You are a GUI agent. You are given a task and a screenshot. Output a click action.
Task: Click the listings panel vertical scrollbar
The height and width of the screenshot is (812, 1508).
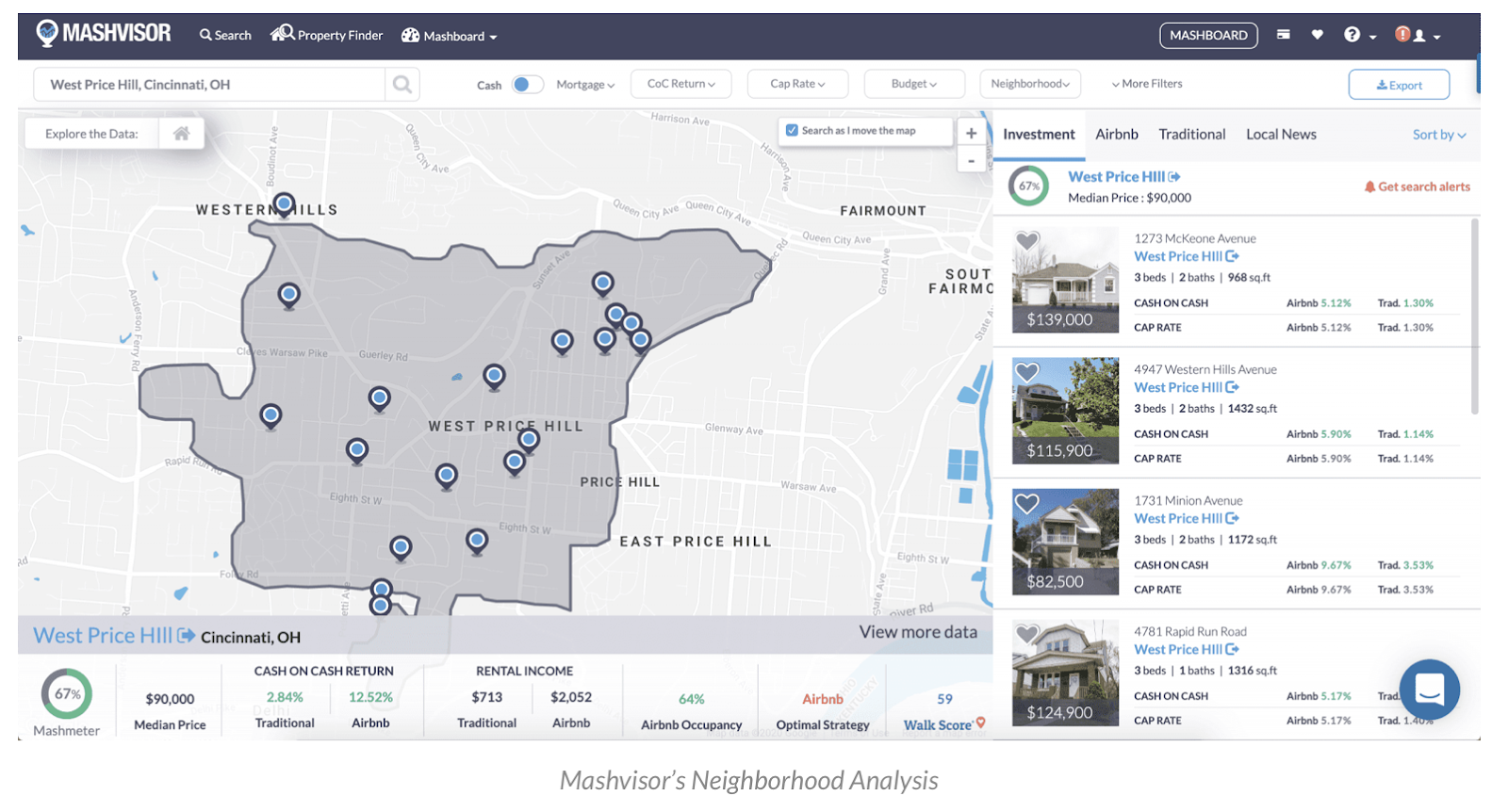click(1474, 317)
